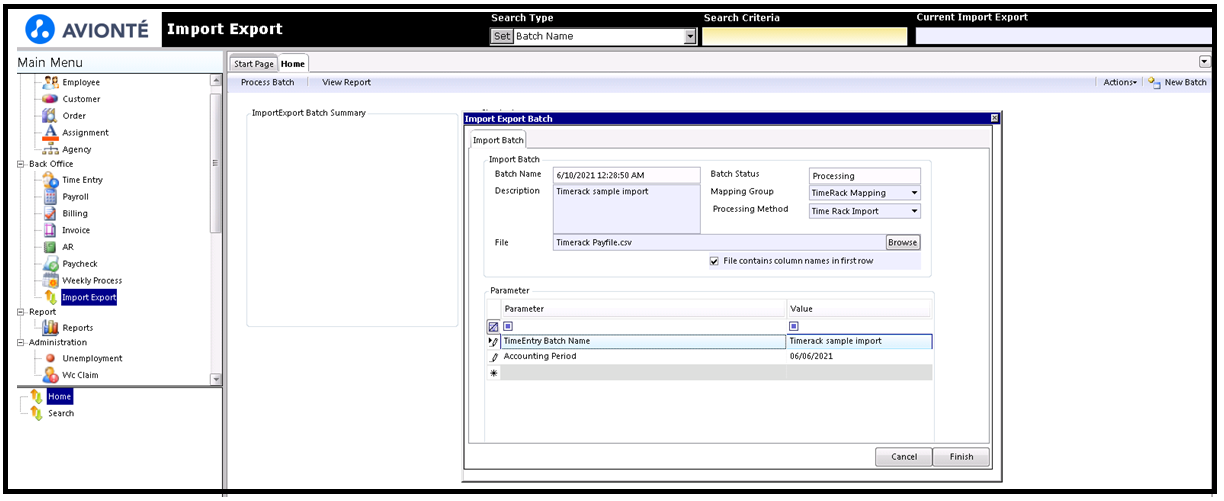This screenshot has width=1224, height=501.
Task: Click the Customer icon in Main Menu
Action: coord(50,99)
